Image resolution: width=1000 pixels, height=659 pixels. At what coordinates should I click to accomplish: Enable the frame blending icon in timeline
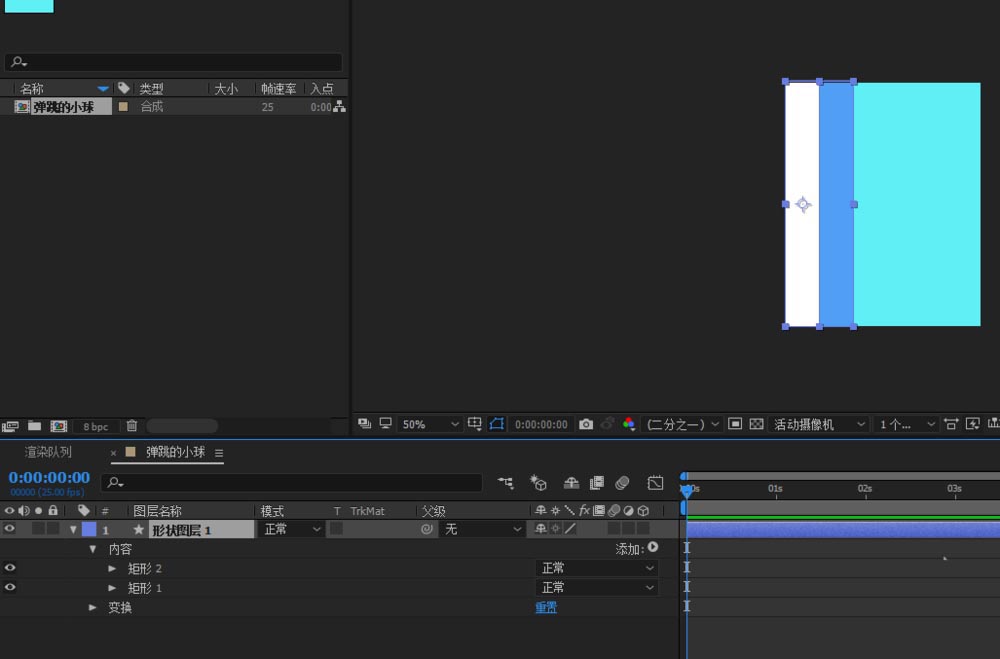[x=597, y=483]
